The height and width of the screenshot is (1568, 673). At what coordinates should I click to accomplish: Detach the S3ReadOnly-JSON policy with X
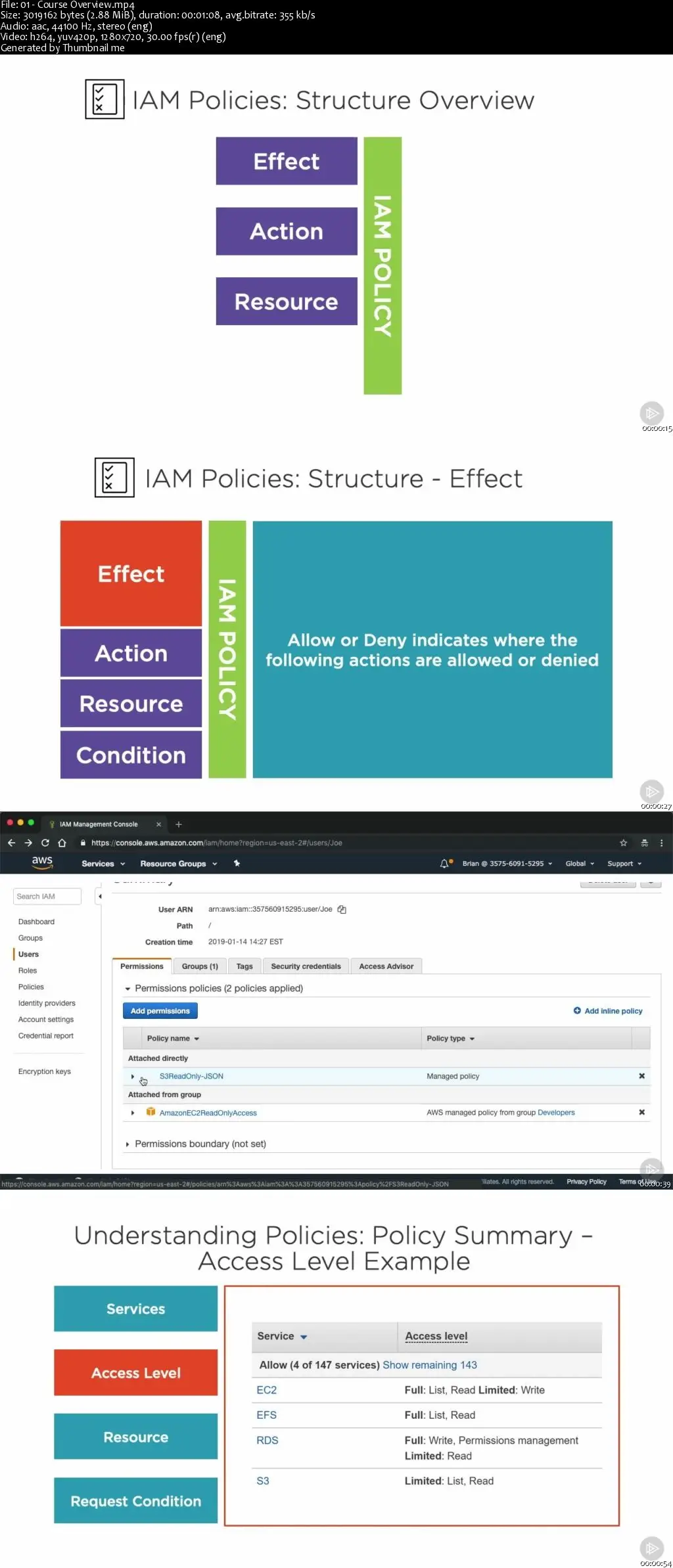point(642,1076)
